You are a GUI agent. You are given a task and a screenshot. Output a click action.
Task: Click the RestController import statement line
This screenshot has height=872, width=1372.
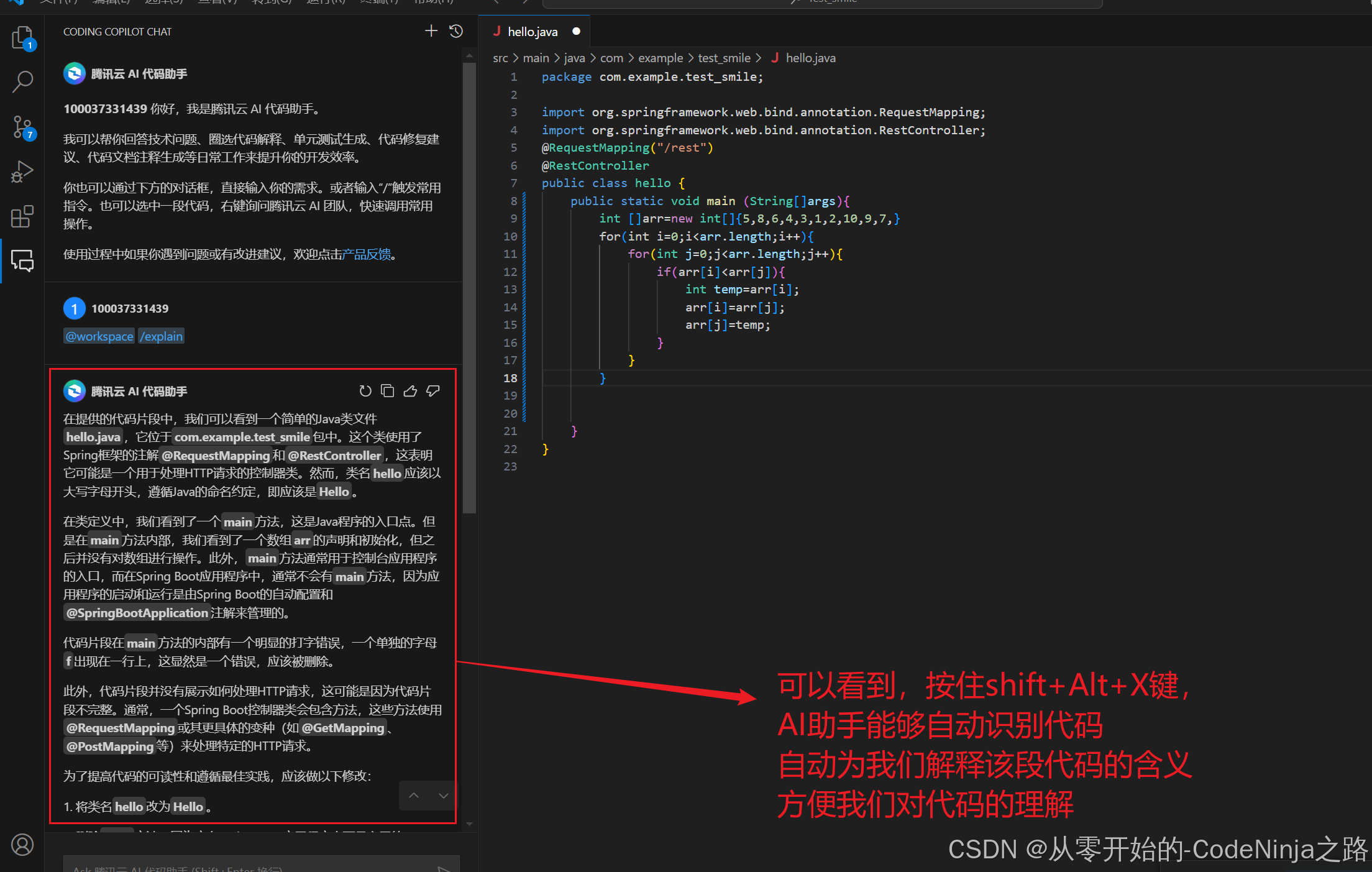[x=763, y=131]
